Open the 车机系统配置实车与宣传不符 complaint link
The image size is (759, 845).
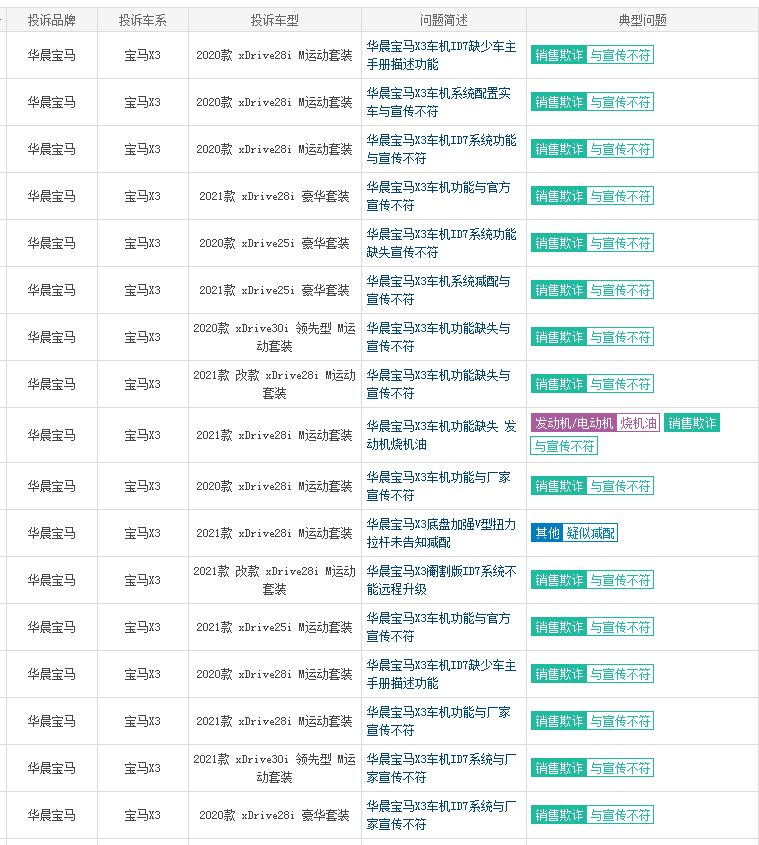coord(438,102)
